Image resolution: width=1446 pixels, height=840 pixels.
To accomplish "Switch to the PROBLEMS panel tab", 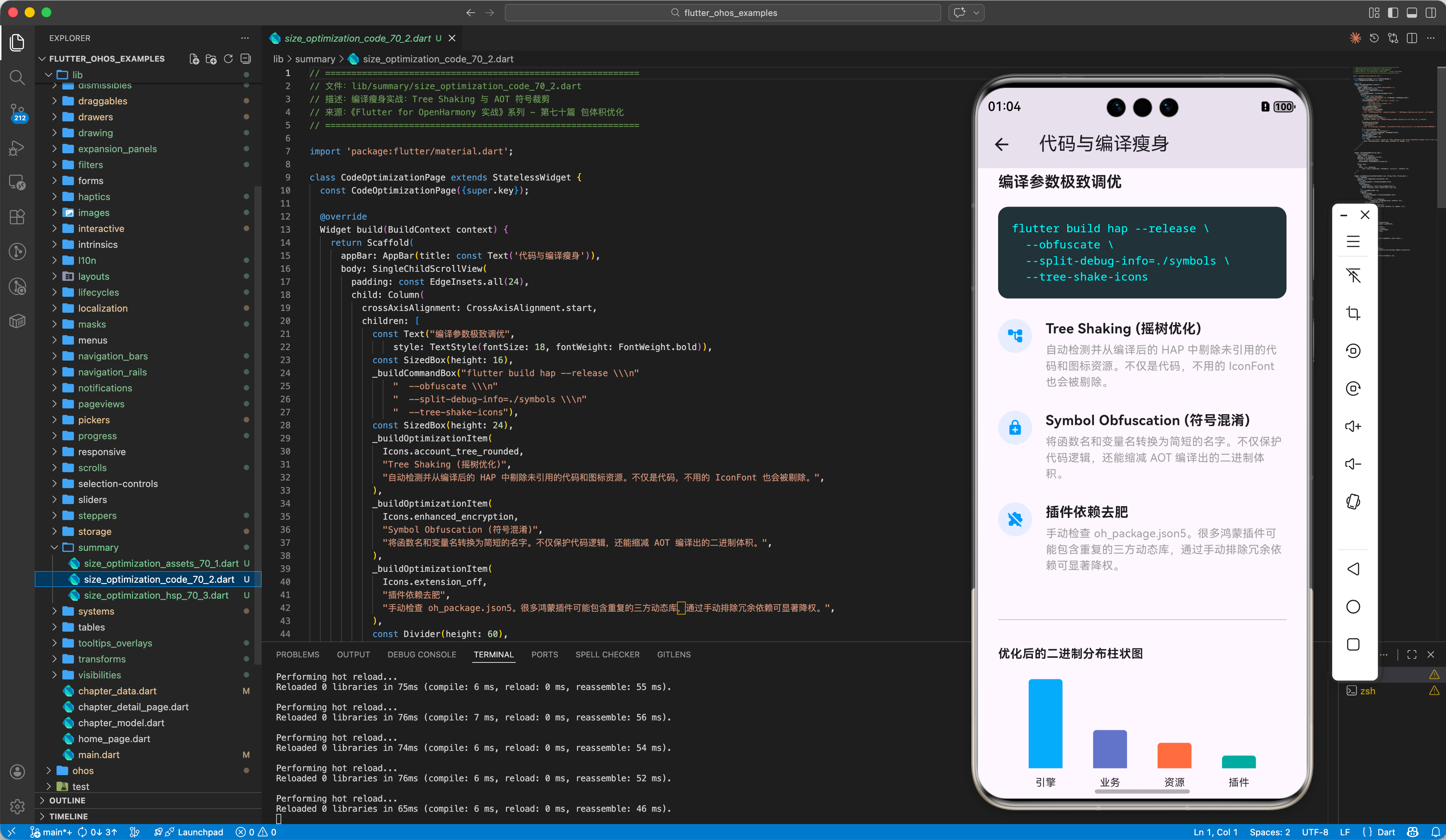I will point(297,654).
